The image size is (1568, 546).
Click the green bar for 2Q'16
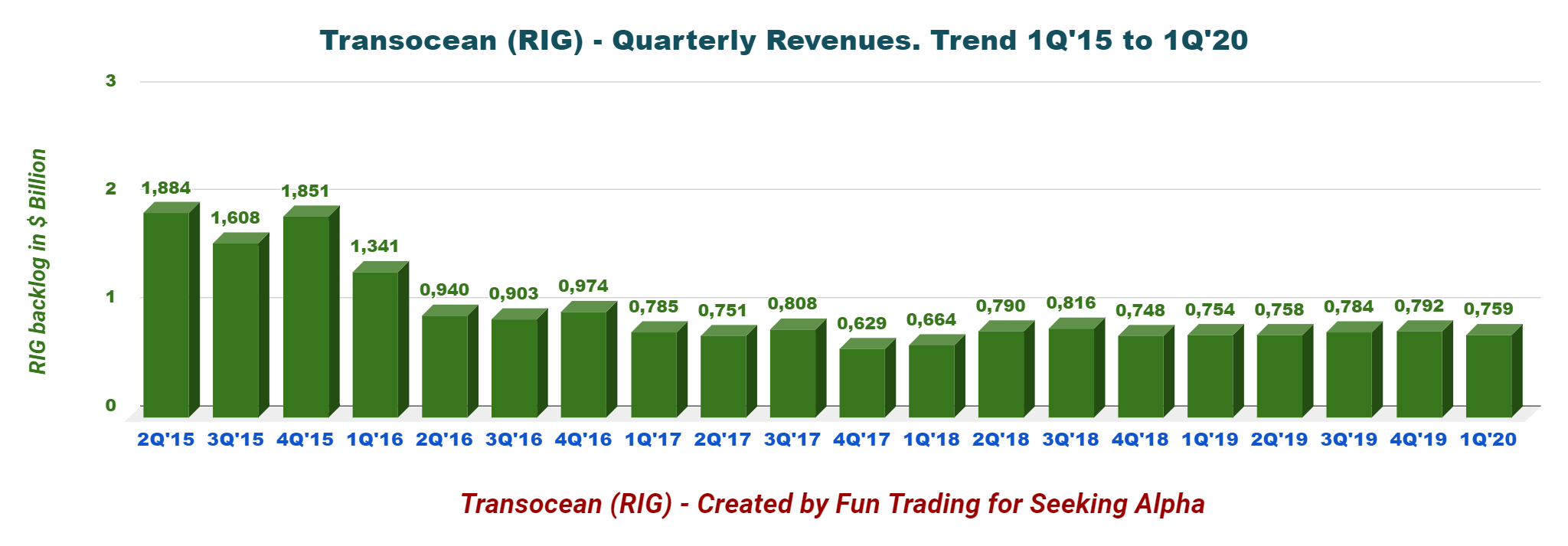(450, 361)
